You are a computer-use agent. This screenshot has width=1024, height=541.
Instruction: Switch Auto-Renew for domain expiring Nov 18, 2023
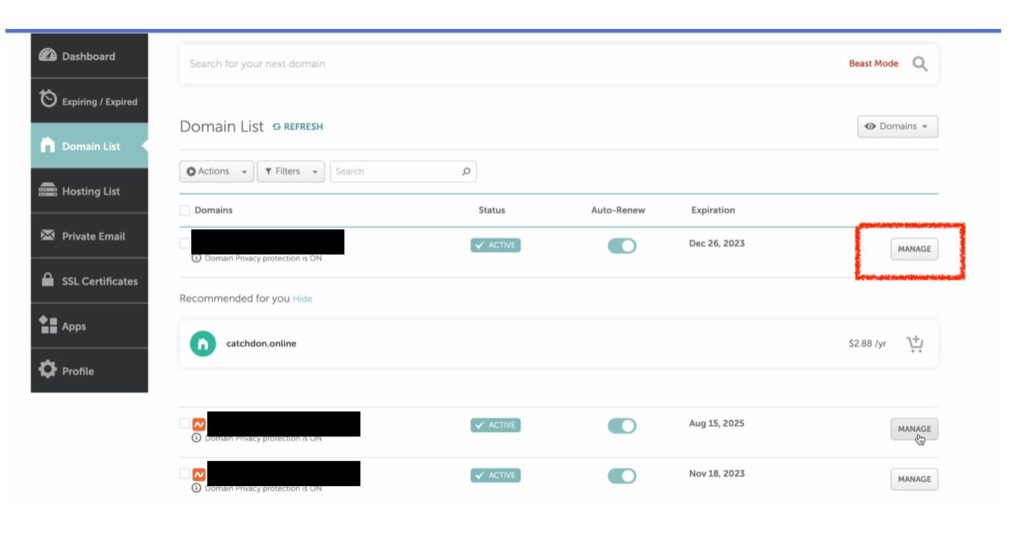pyautogui.click(x=621, y=475)
